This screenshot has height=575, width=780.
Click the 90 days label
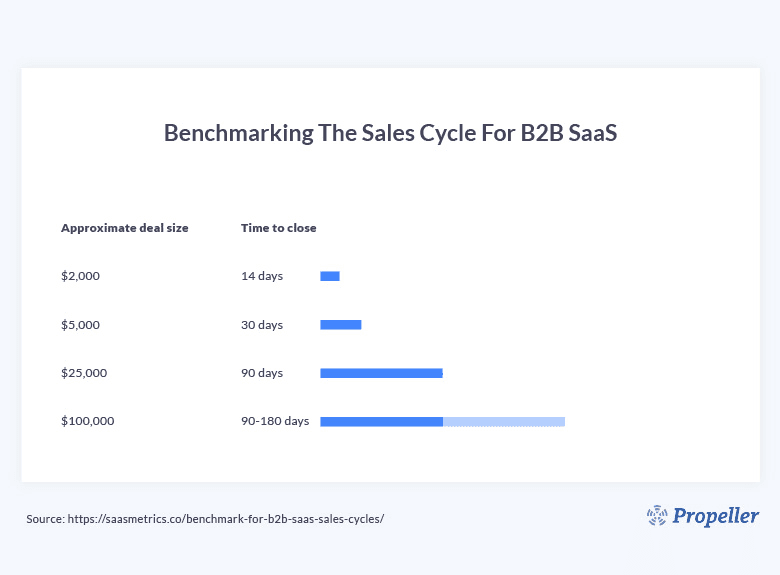tap(262, 373)
